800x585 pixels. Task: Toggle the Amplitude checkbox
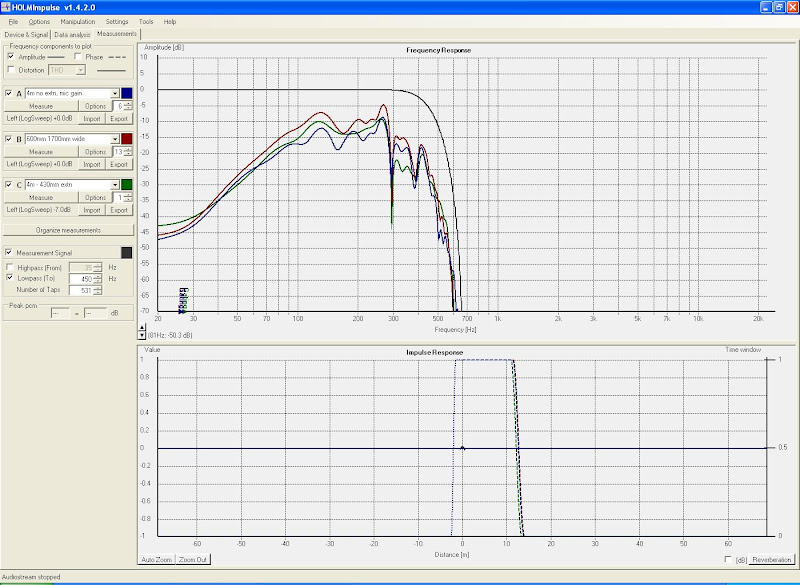pos(11,57)
